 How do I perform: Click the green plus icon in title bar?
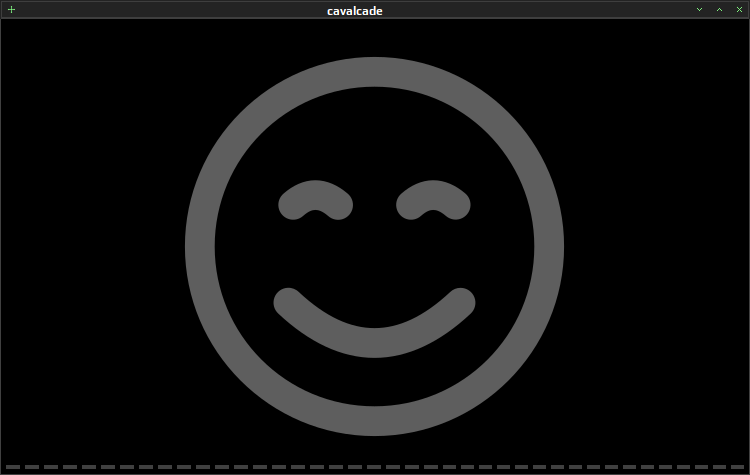[11, 10]
